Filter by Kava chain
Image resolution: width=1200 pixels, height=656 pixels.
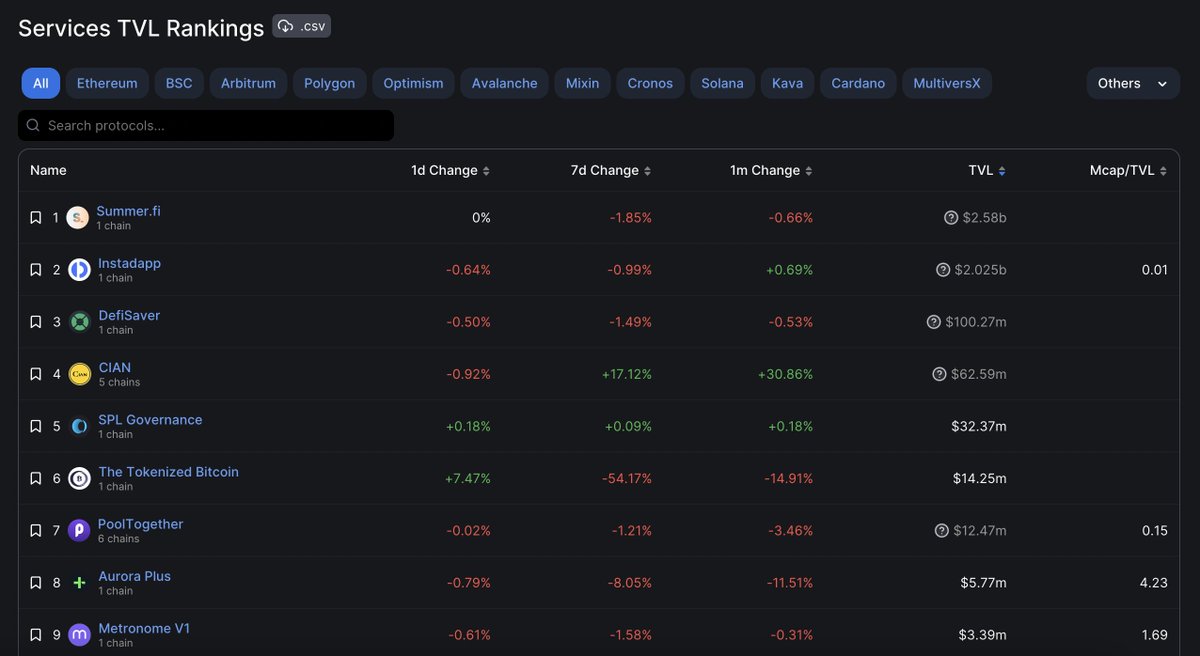click(788, 83)
